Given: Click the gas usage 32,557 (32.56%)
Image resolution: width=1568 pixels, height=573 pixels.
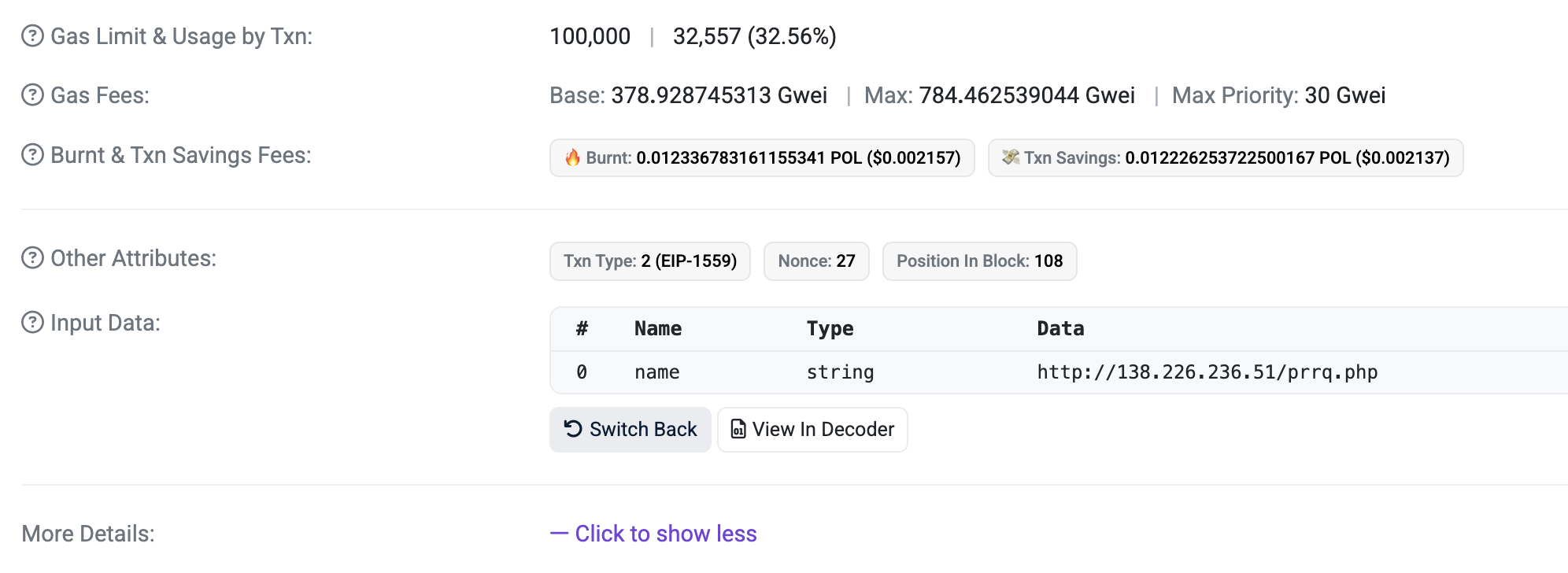Looking at the screenshot, I should click(754, 36).
